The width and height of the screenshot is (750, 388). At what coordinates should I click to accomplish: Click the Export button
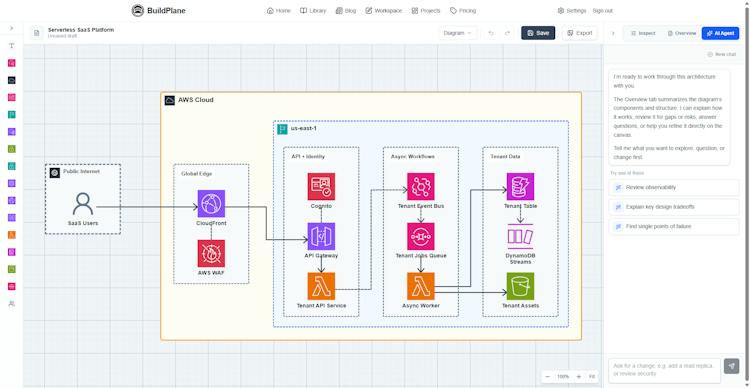pyautogui.click(x=580, y=33)
